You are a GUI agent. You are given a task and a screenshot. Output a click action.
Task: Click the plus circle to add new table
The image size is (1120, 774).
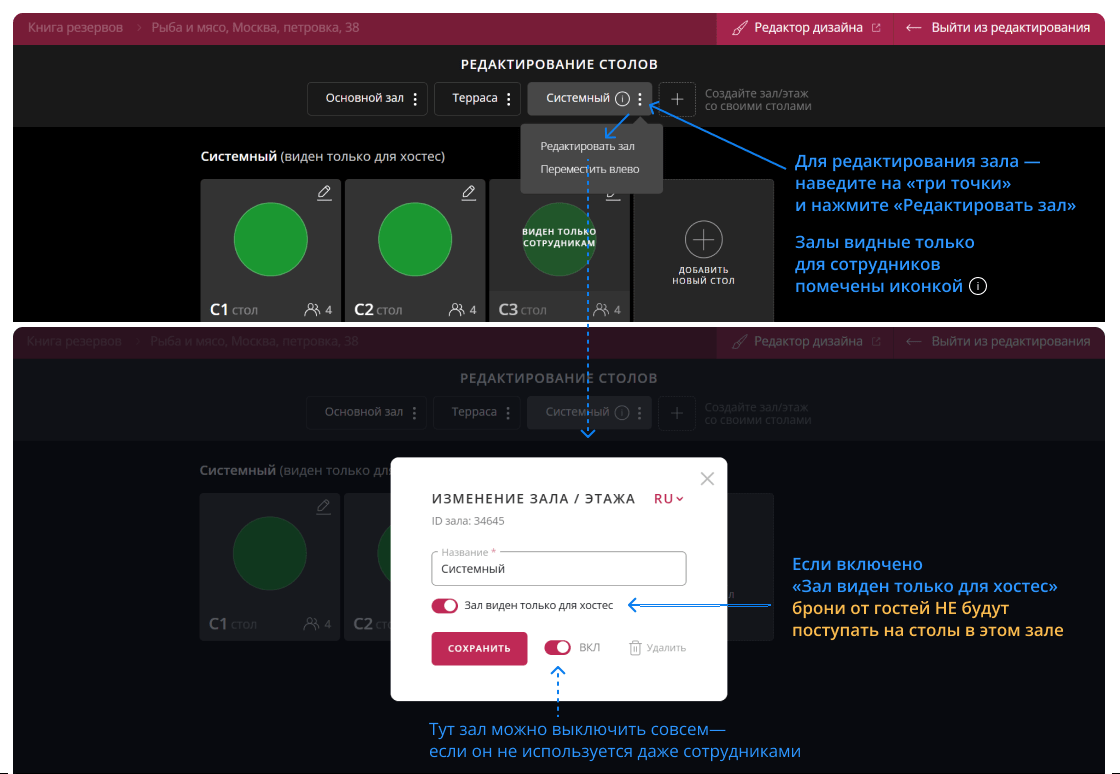pos(703,240)
